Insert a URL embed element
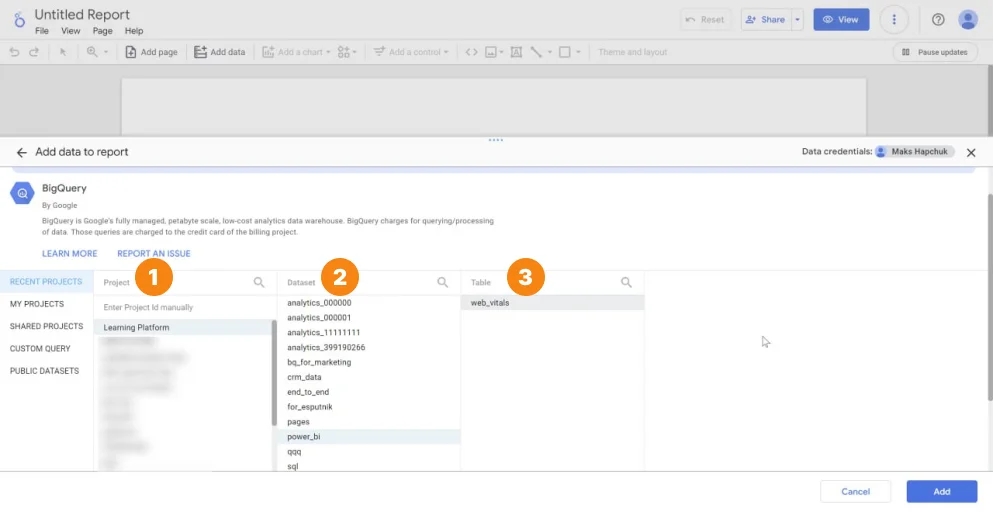The width and height of the screenshot is (993, 515). pos(471,52)
